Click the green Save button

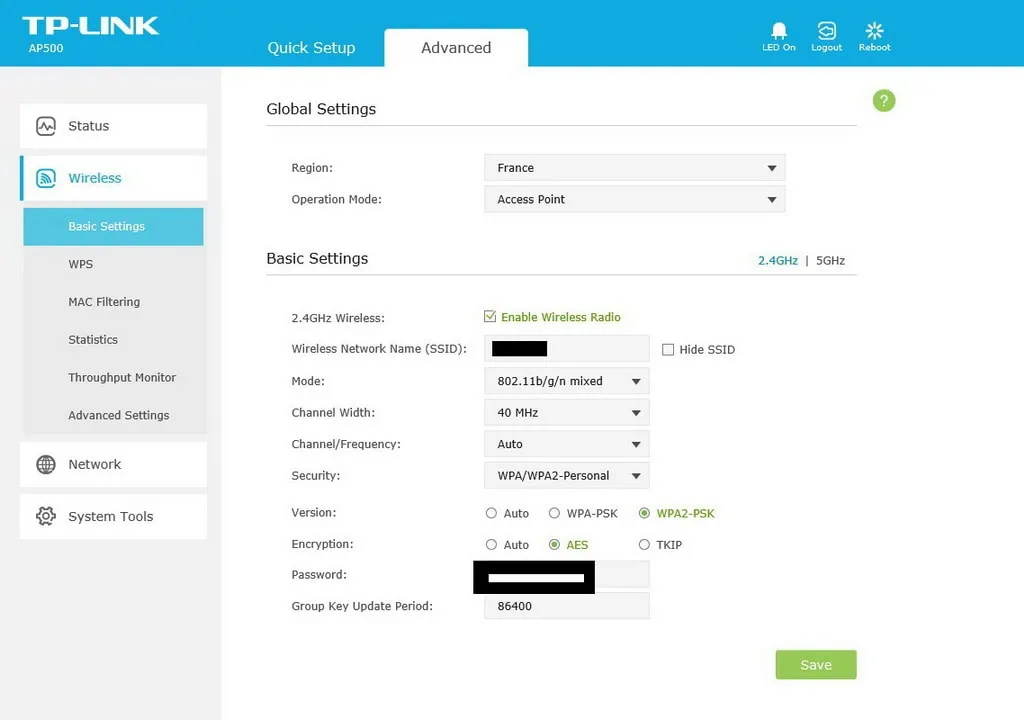point(816,665)
